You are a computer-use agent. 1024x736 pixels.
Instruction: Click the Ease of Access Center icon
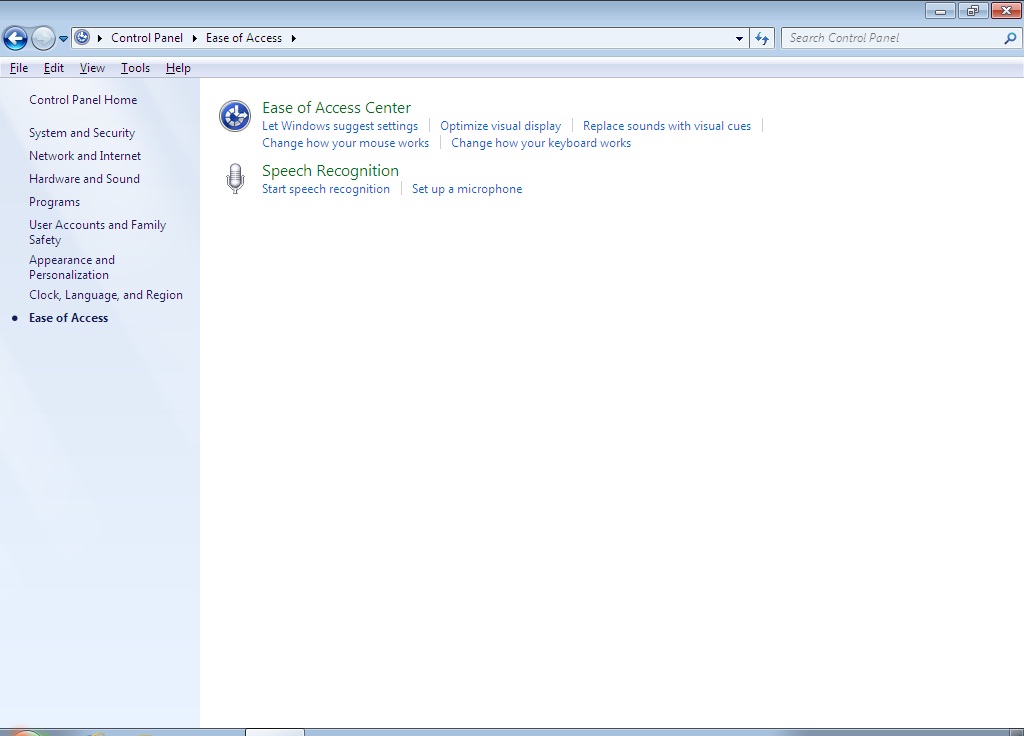[x=234, y=116]
